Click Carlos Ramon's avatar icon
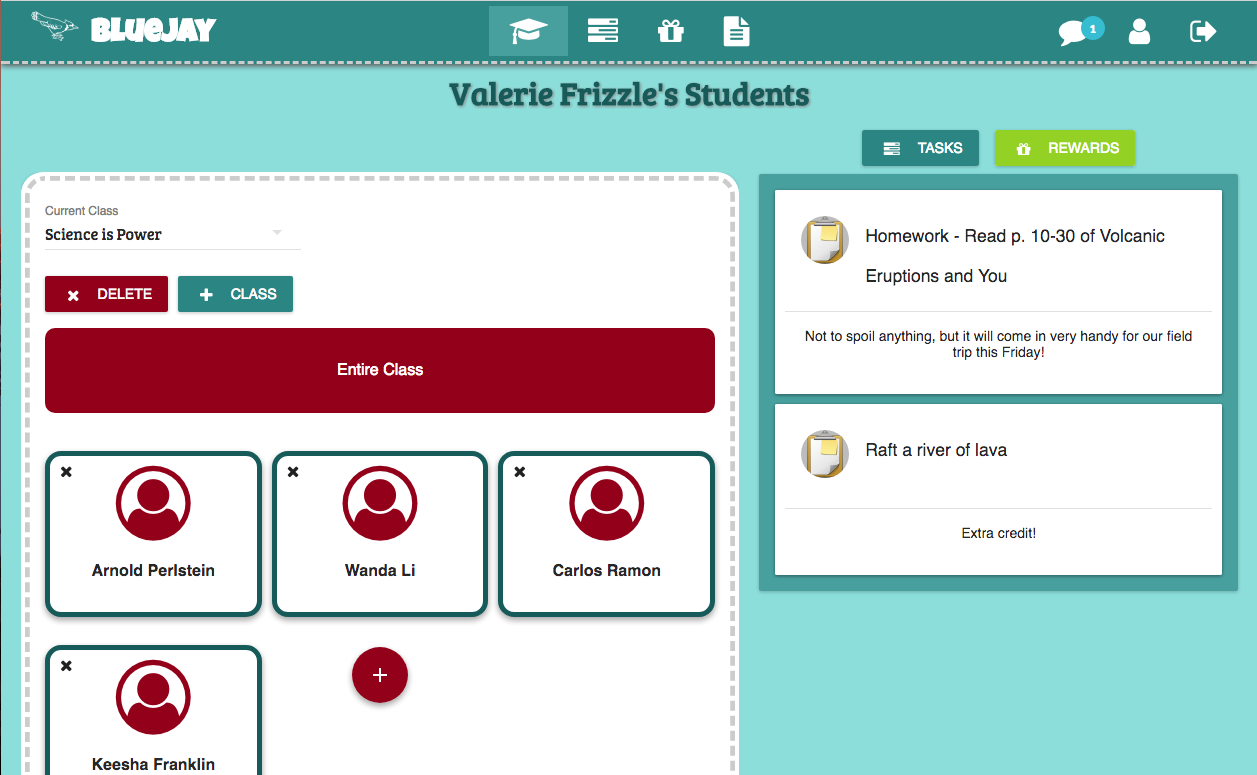Screen dimensions: 1257x775 point(607,503)
